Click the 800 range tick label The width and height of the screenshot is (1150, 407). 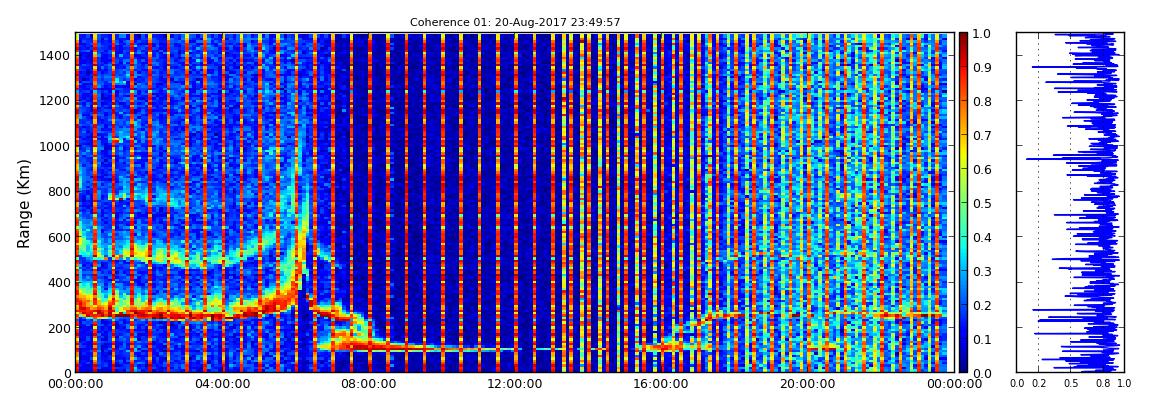(x=56, y=191)
